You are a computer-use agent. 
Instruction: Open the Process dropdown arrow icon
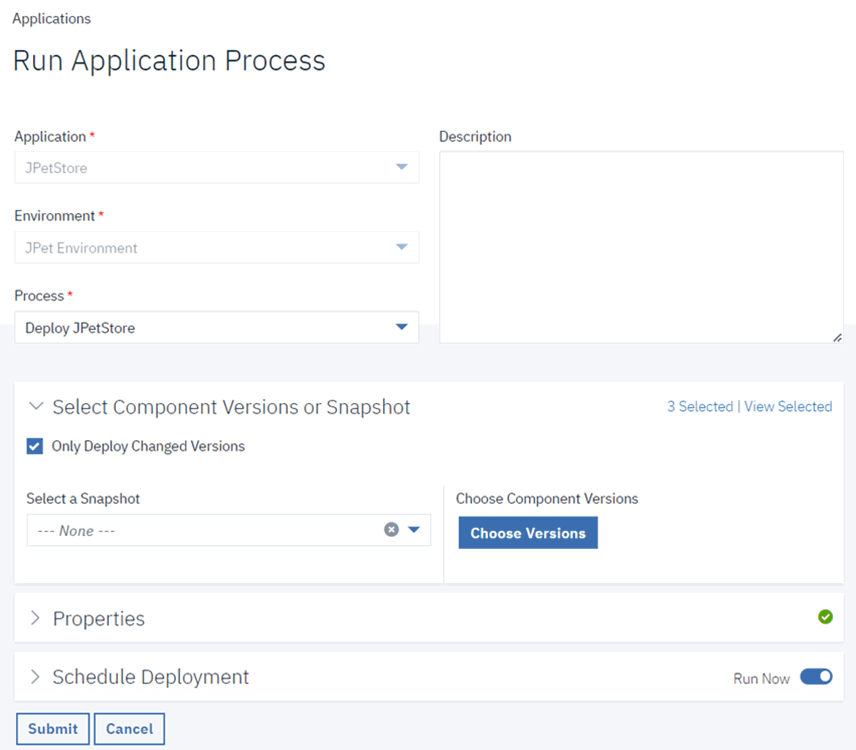[x=402, y=327]
